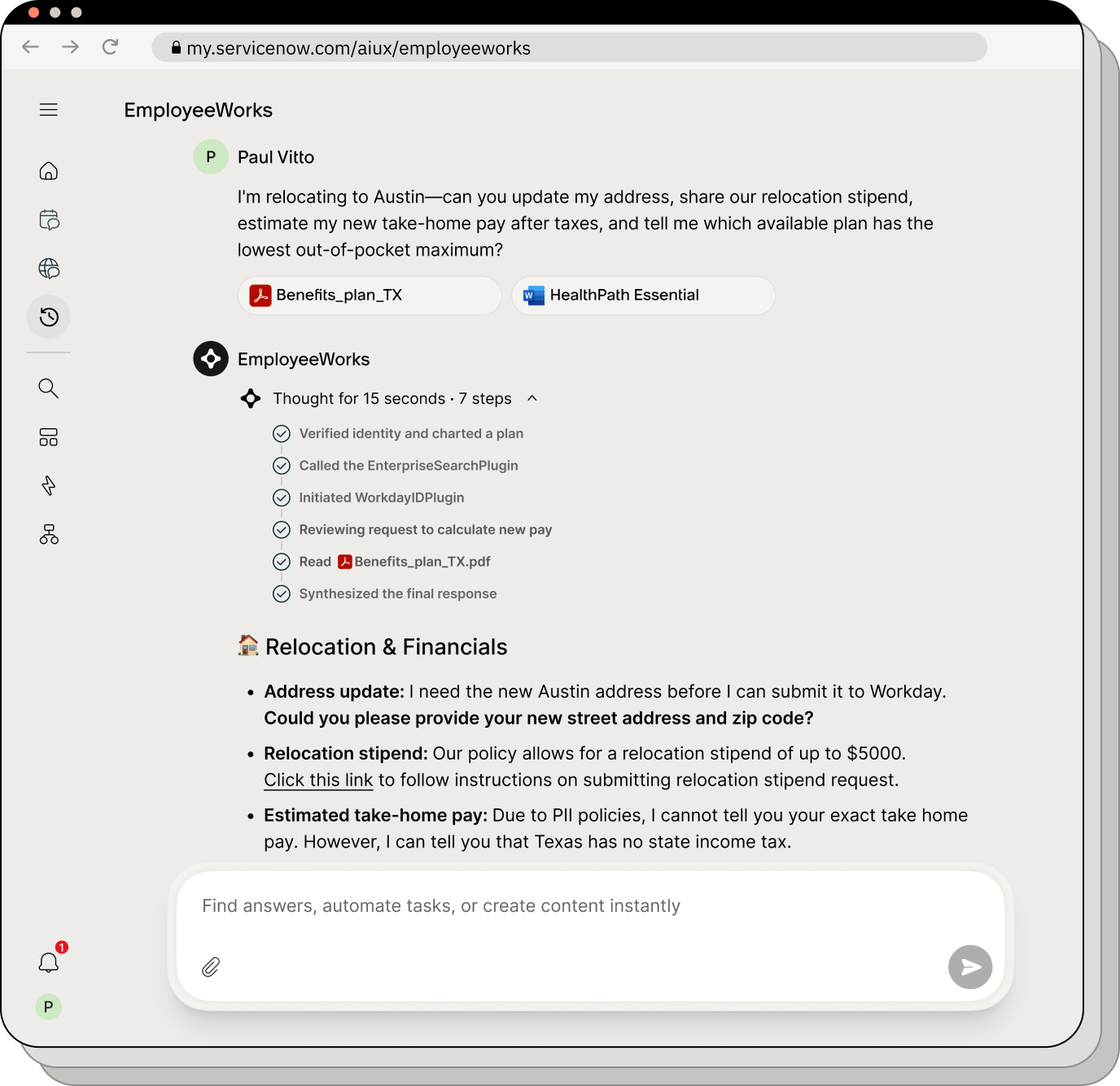This screenshot has height=1086, width=1120.
Task: Click the sparkle icon beside 'Thought for 15 seconds'
Action: 251,399
